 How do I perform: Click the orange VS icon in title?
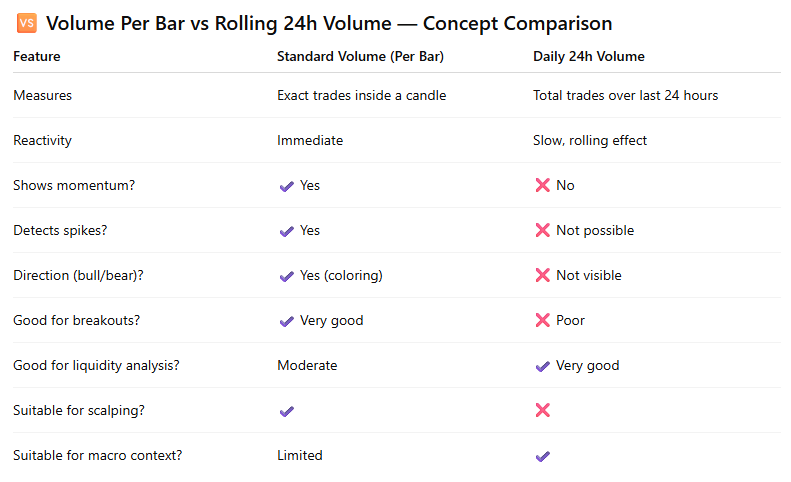click(27, 23)
